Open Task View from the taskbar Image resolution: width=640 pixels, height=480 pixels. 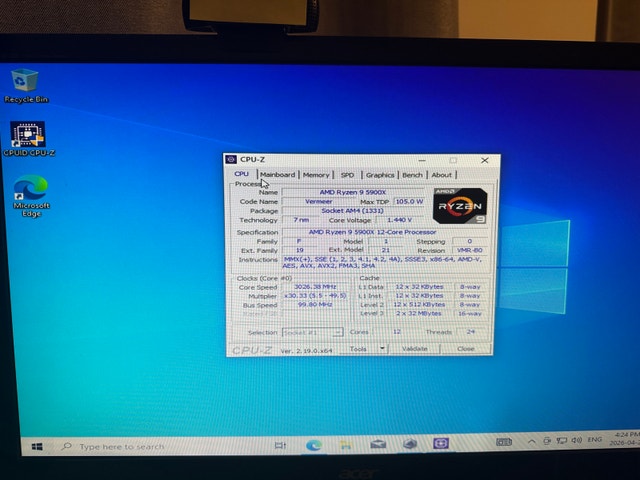(280, 445)
